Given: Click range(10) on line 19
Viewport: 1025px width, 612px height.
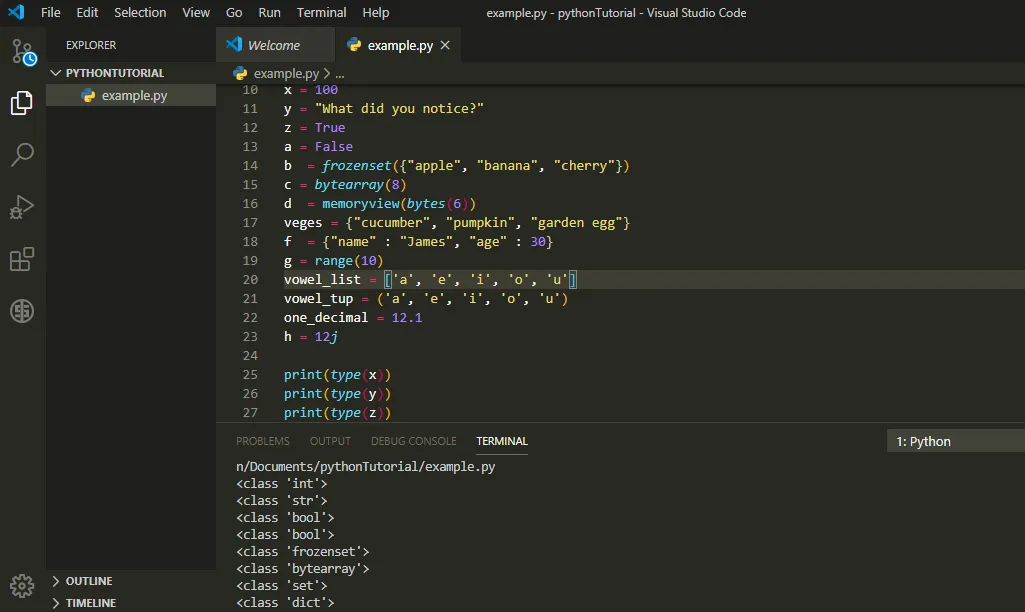Looking at the screenshot, I should (x=349, y=261).
